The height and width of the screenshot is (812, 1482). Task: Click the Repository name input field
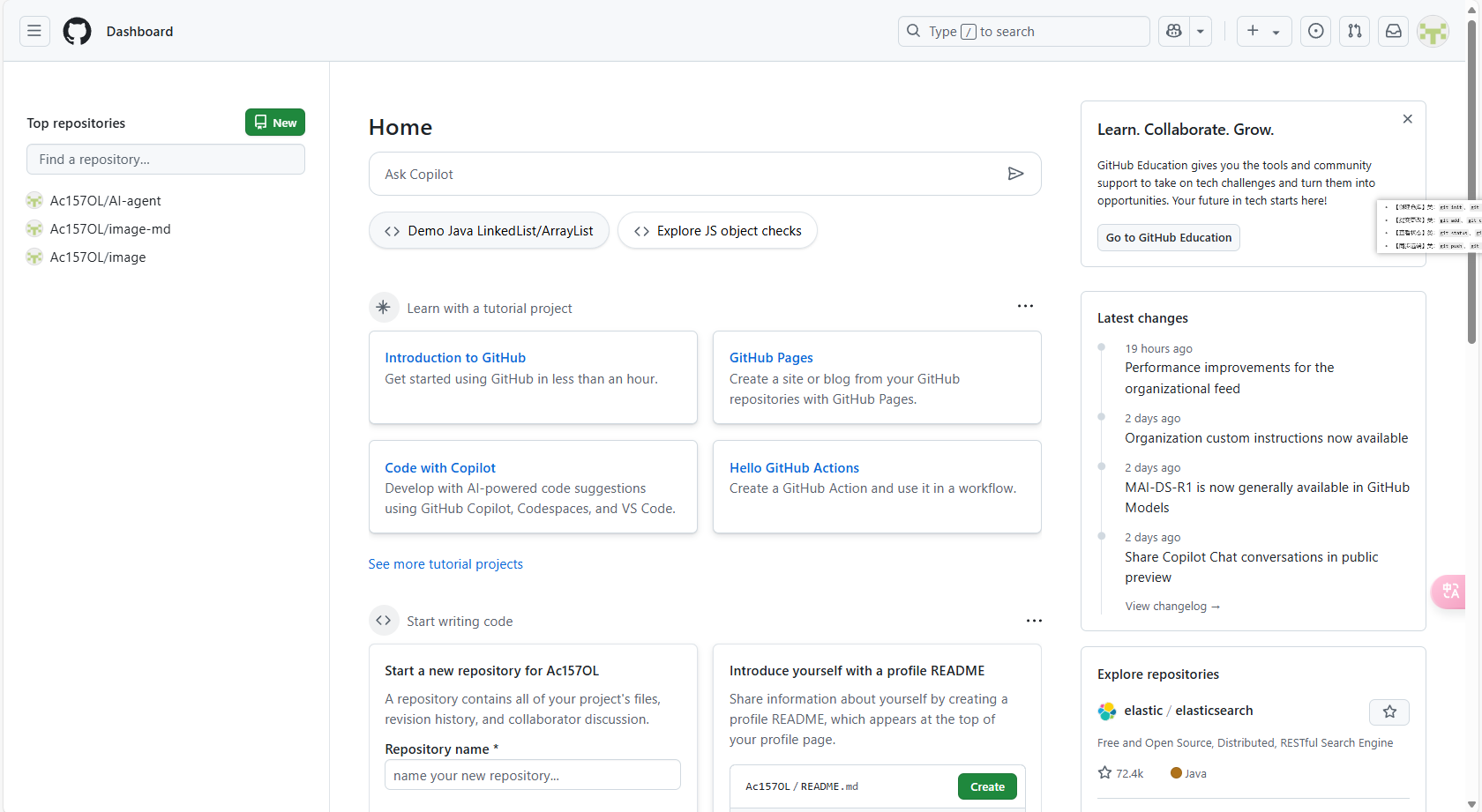coord(533,775)
